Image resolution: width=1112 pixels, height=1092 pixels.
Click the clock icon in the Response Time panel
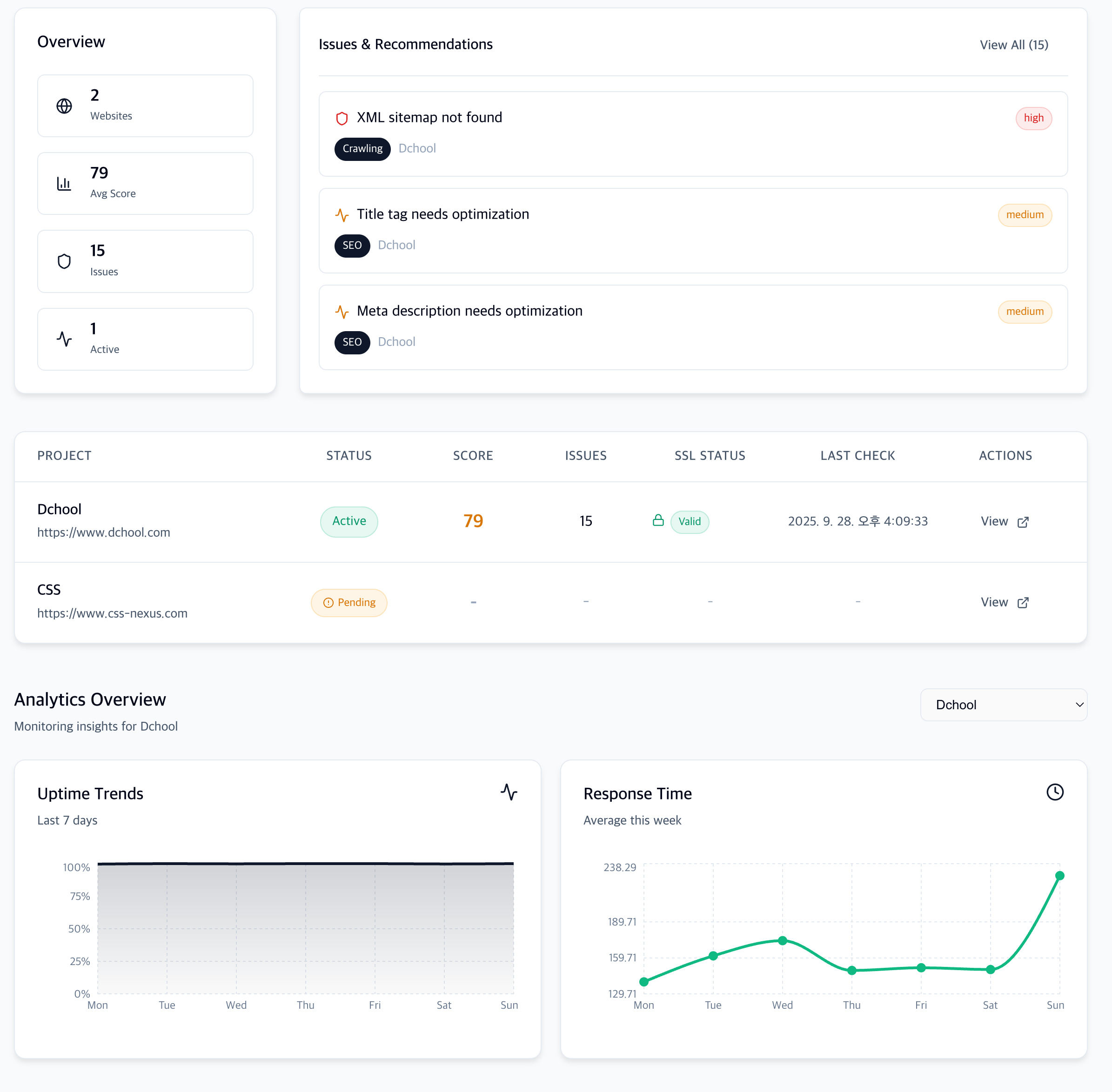point(1055,792)
